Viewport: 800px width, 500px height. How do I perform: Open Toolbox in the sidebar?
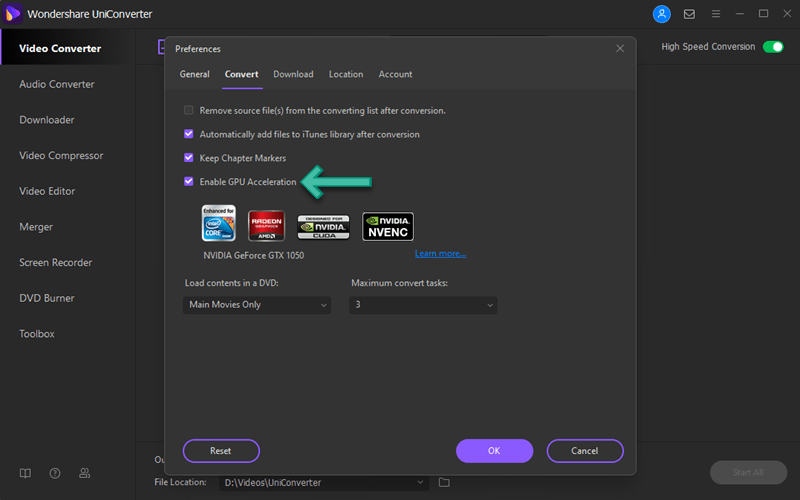coord(37,334)
